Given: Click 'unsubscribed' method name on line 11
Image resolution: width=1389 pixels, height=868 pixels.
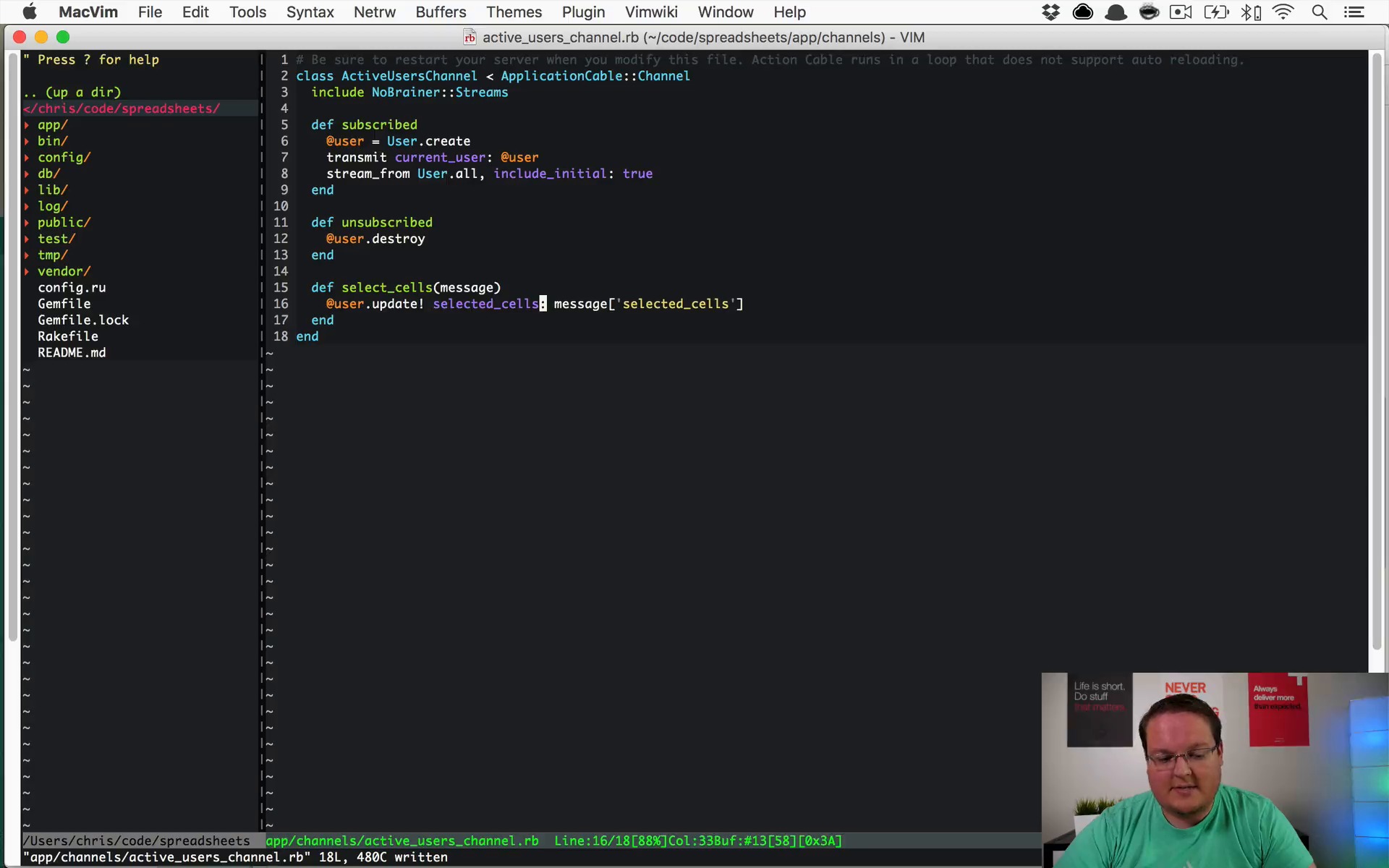Looking at the screenshot, I should 387,223.
